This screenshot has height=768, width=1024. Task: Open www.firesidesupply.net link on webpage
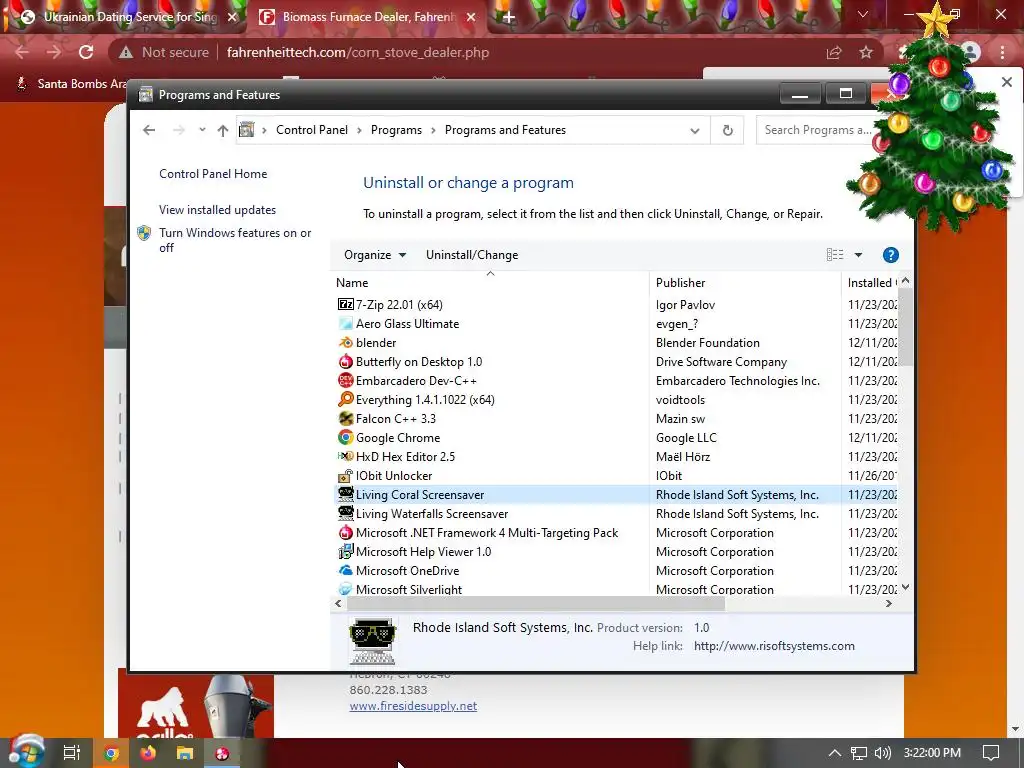coord(413,706)
